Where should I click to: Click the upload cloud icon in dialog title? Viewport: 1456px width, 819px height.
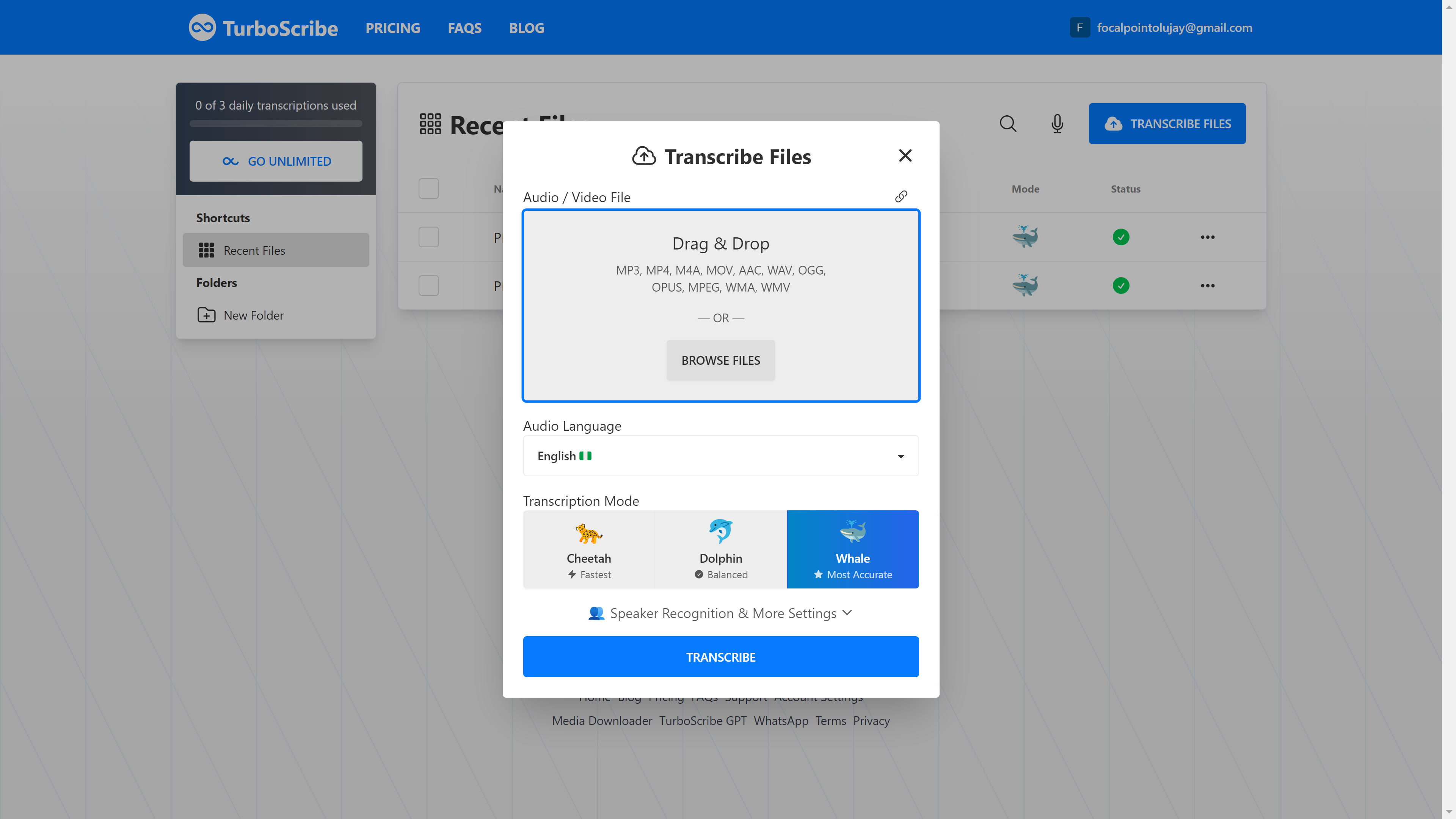pyautogui.click(x=644, y=156)
